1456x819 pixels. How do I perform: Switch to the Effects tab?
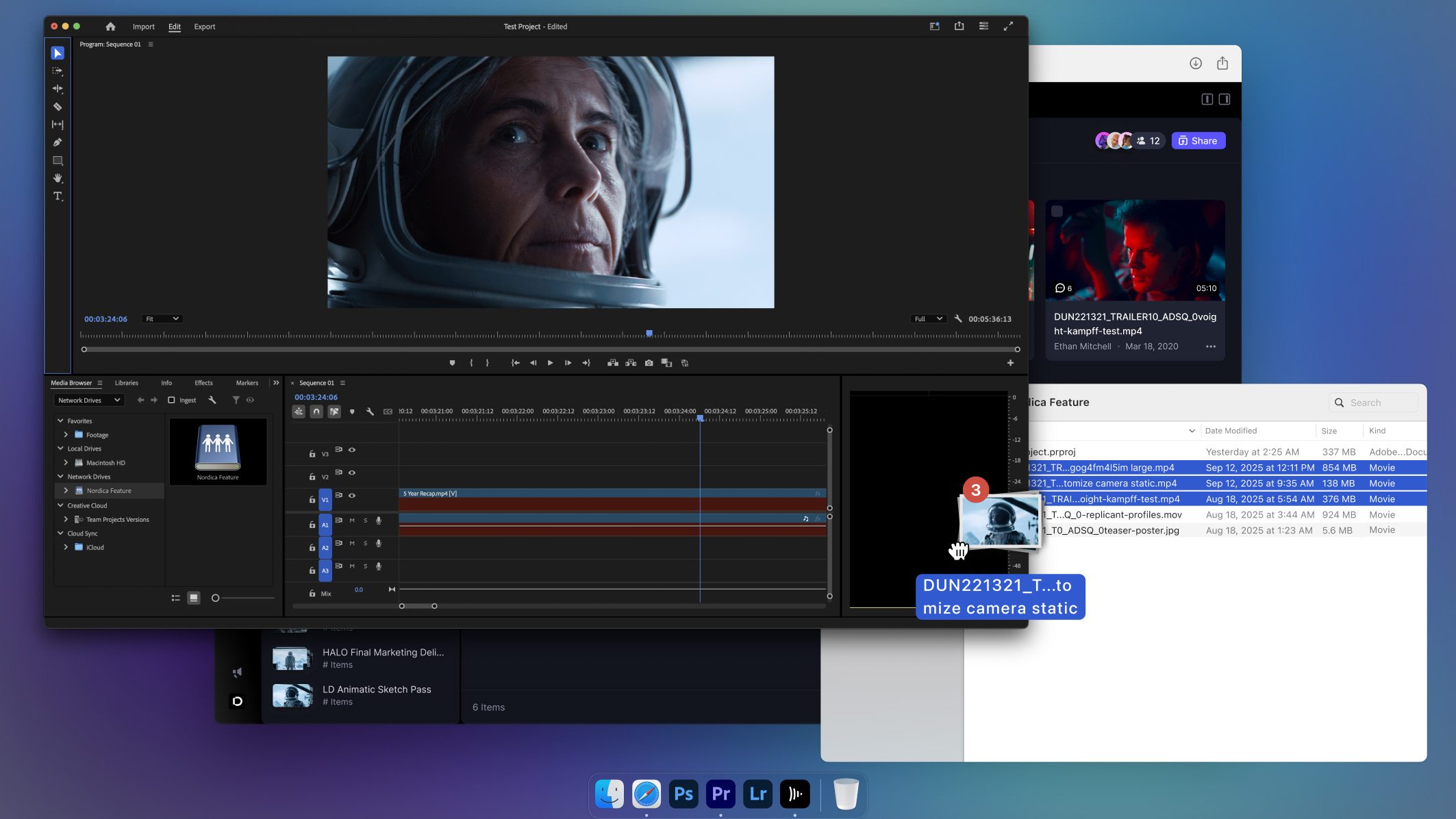203,383
